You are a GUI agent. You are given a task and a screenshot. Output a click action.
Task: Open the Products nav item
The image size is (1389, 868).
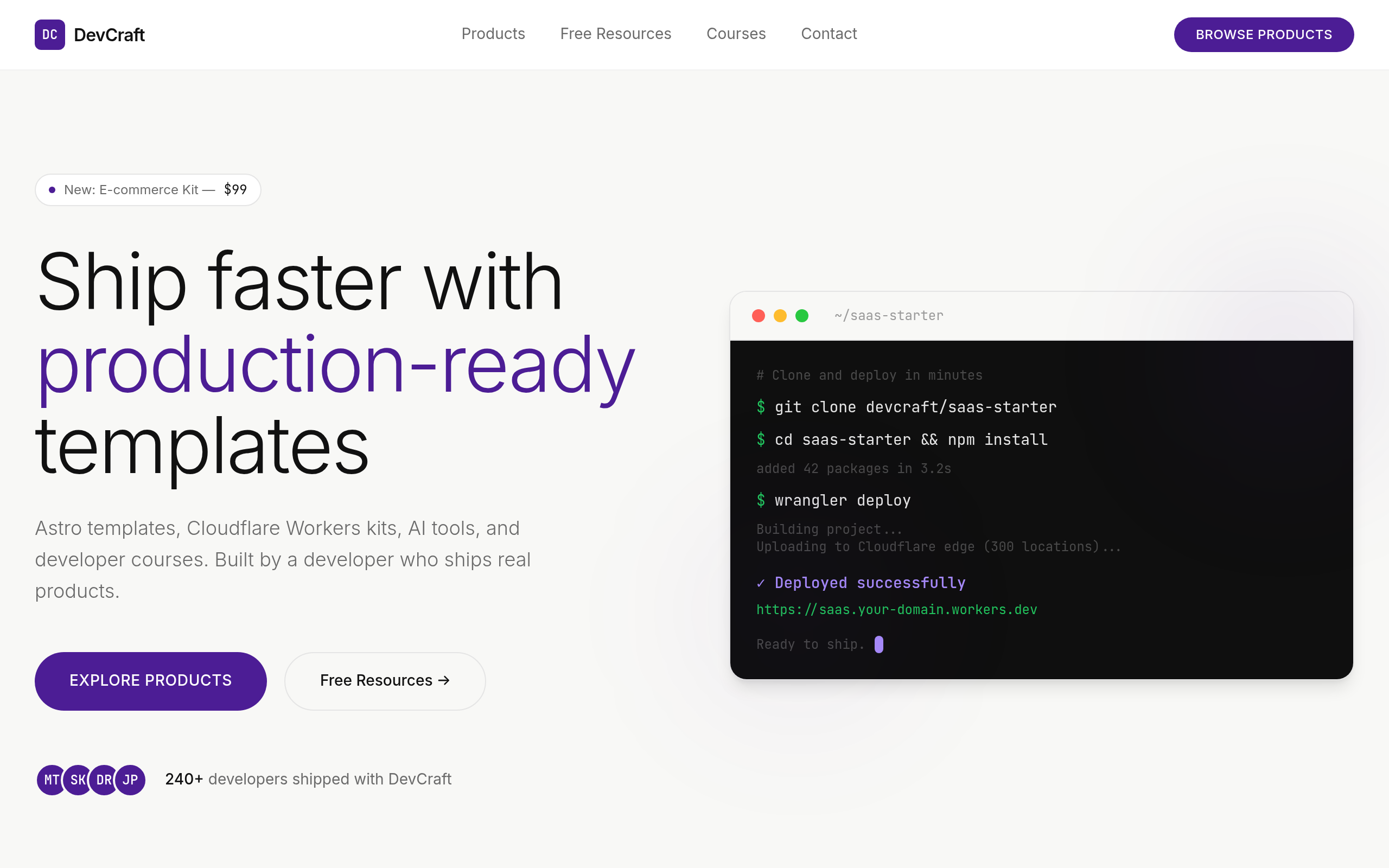pyautogui.click(x=493, y=34)
